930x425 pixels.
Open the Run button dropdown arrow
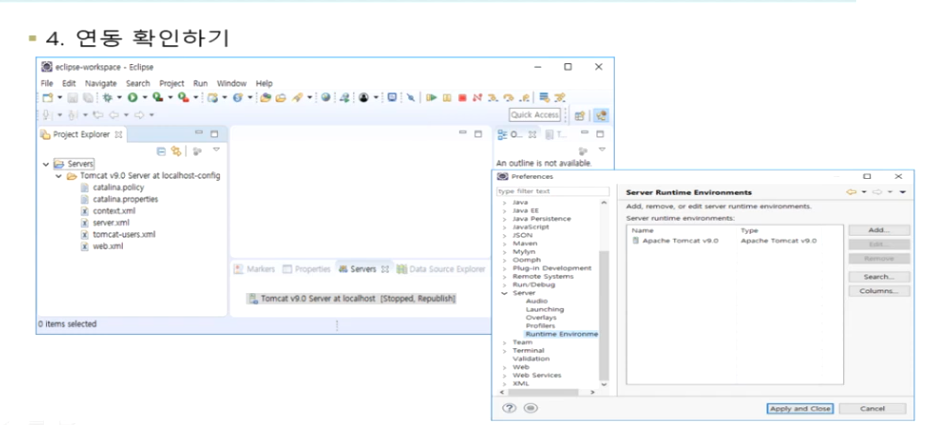[144, 98]
